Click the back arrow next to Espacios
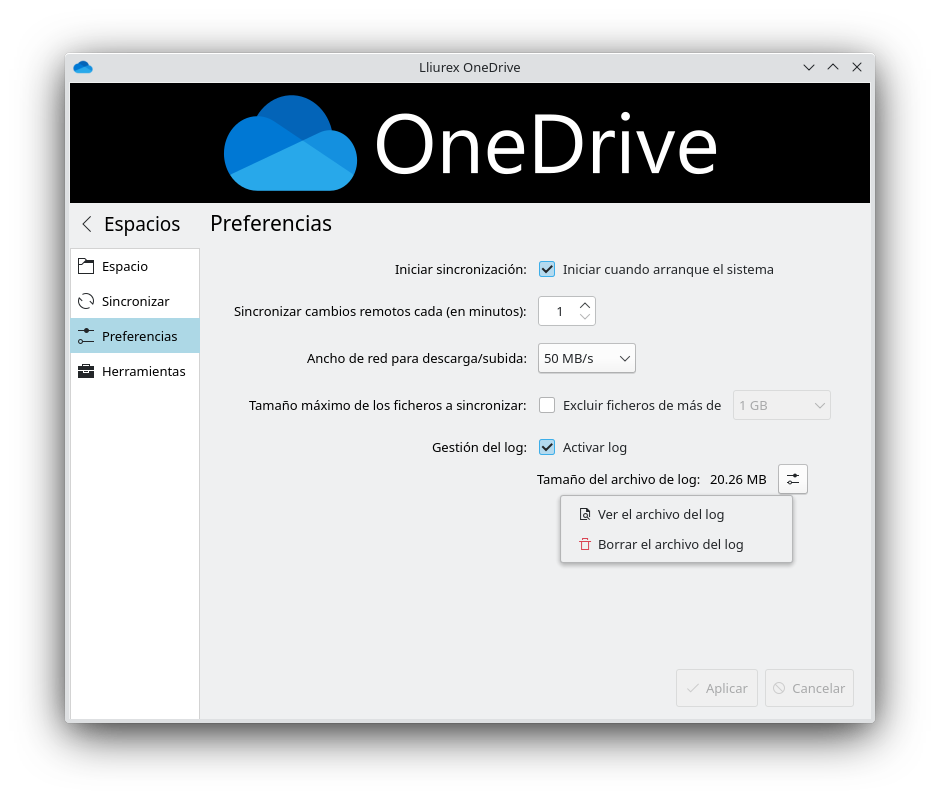This screenshot has height=800, width=940. pos(87,224)
